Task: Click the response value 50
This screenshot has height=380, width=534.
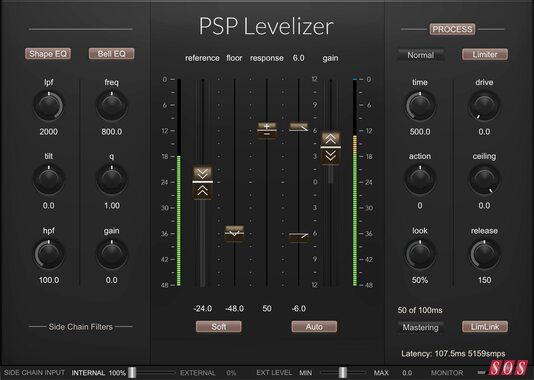Action: [267, 308]
